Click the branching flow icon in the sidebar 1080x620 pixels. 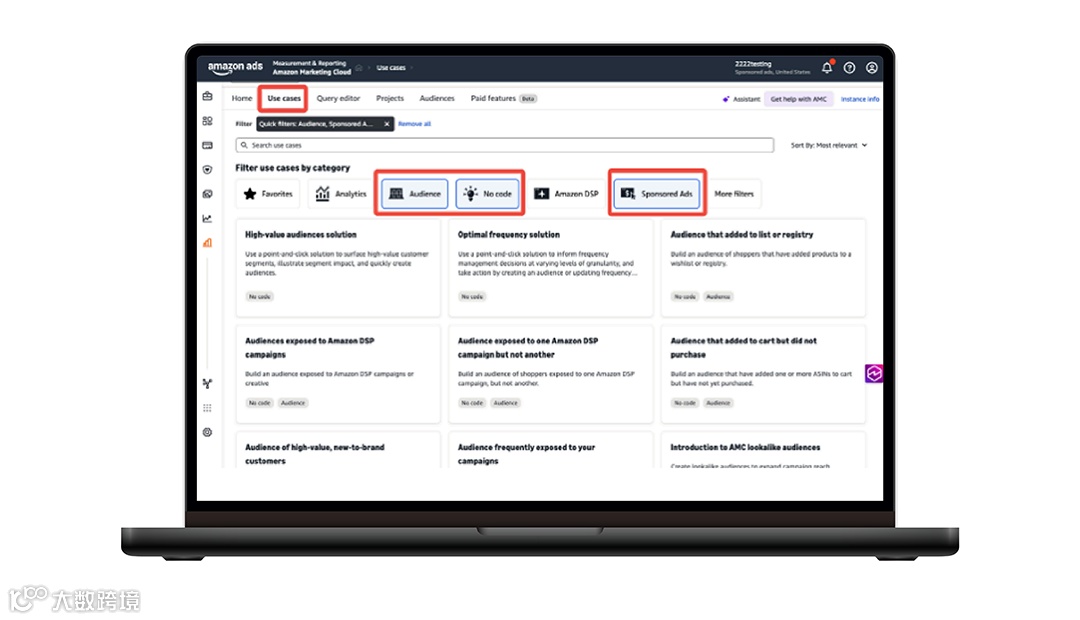click(x=207, y=384)
